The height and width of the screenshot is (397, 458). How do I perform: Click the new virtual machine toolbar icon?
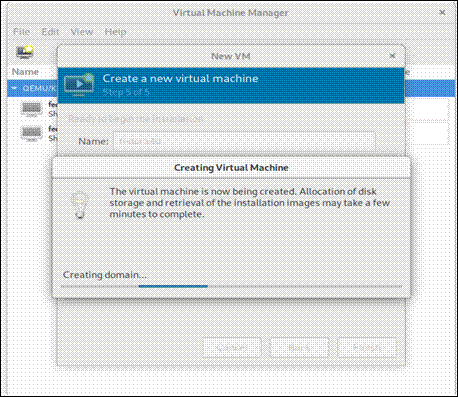(x=25, y=52)
